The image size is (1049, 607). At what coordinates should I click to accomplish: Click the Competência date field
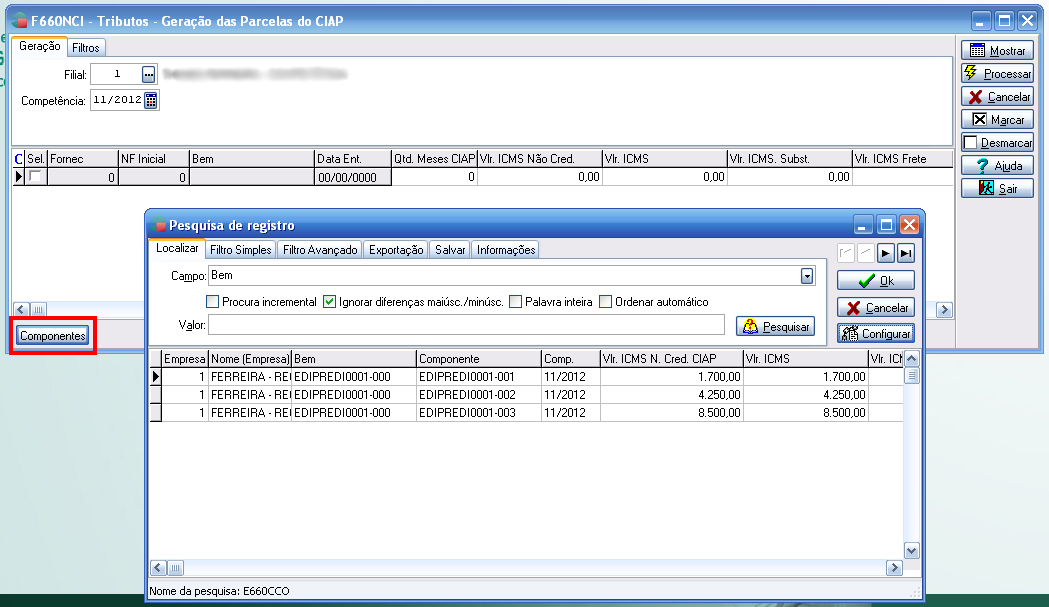(x=117, y=100)
